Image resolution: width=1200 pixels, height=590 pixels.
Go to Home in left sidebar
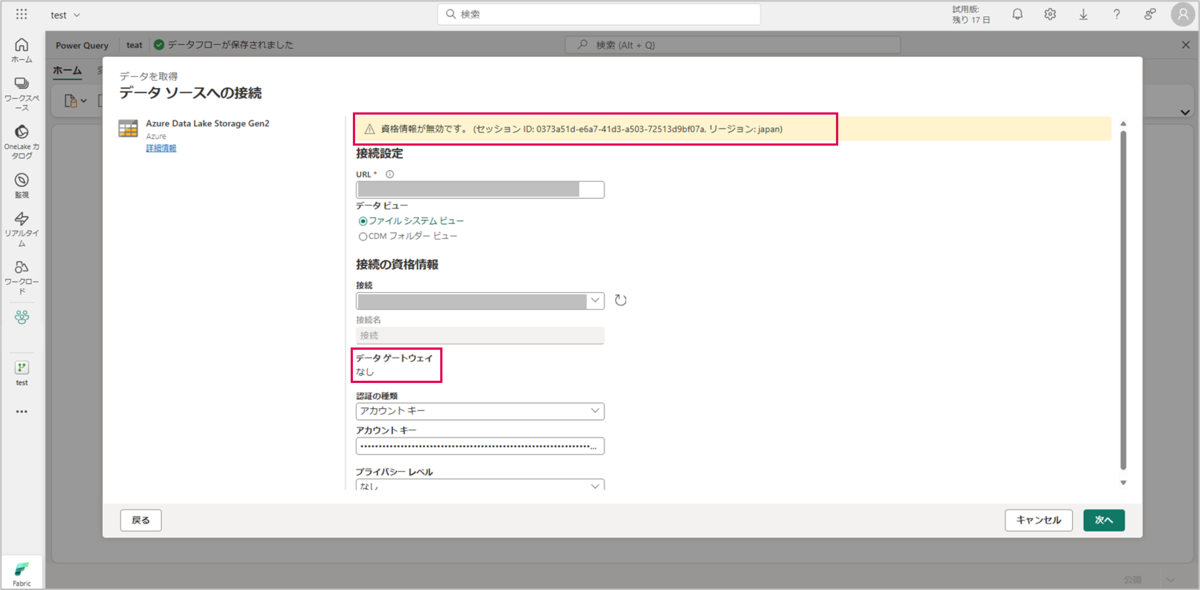point(21,51)
